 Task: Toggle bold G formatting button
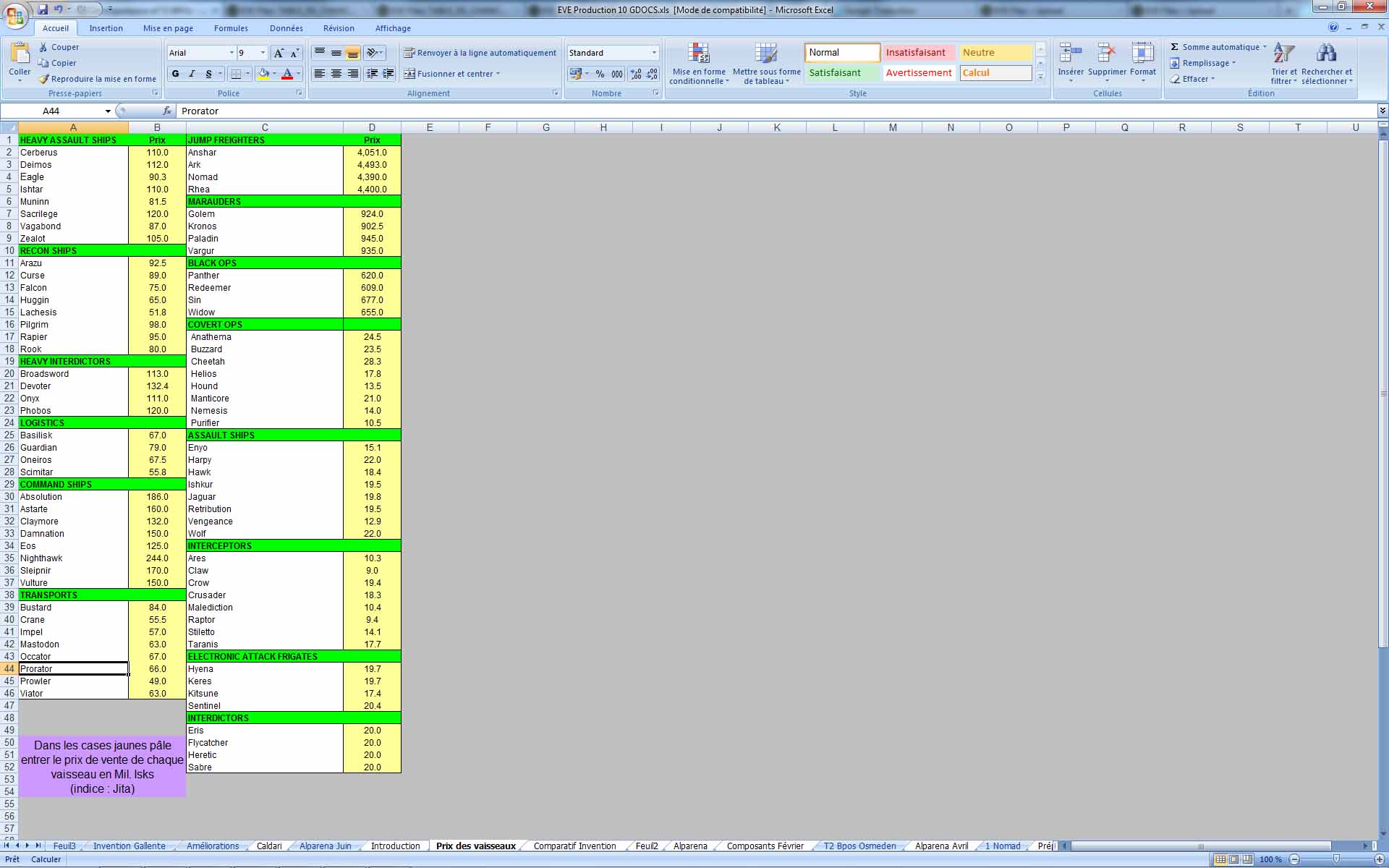[175, 74]
